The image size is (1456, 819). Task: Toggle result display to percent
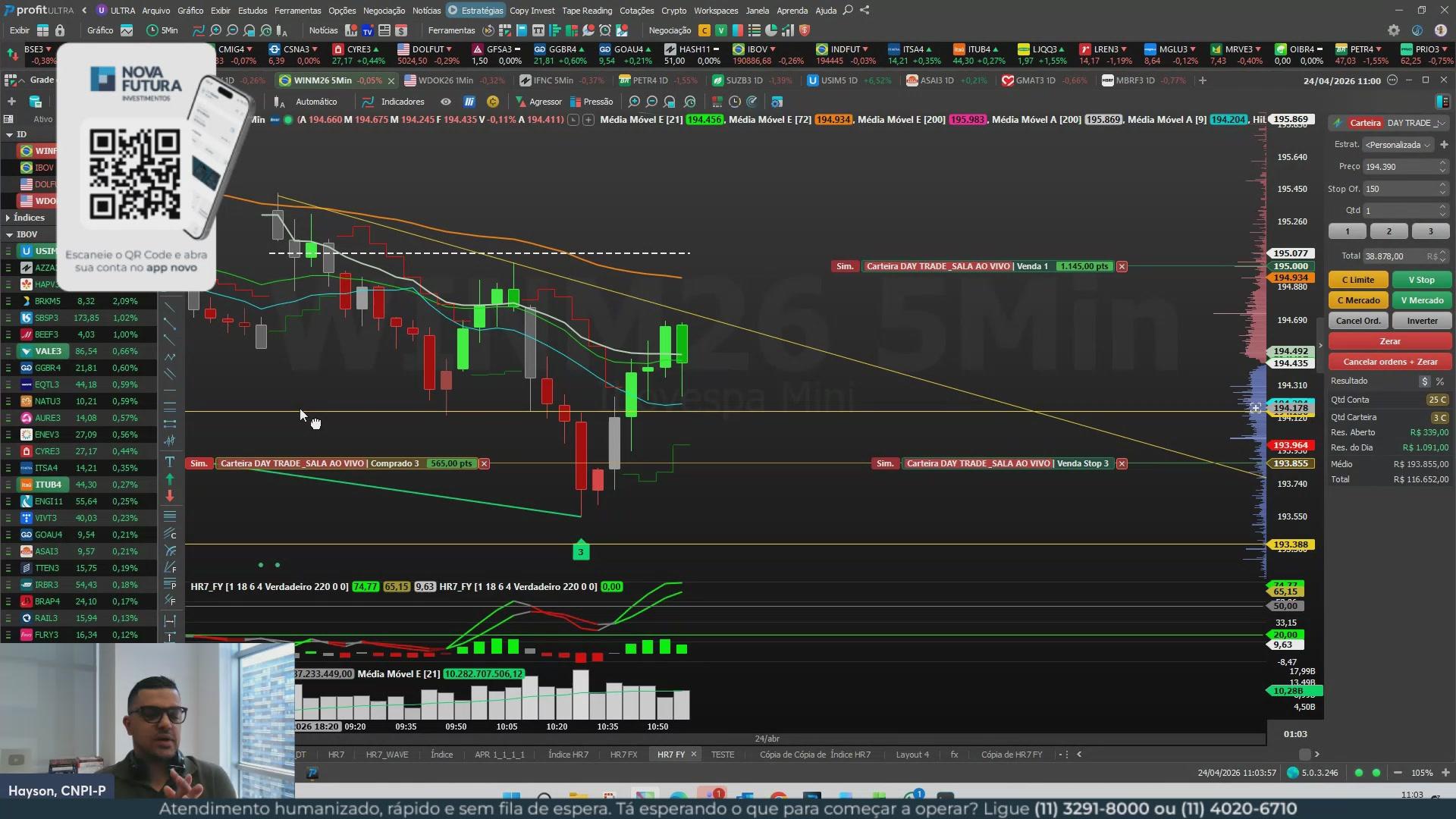1439,381
